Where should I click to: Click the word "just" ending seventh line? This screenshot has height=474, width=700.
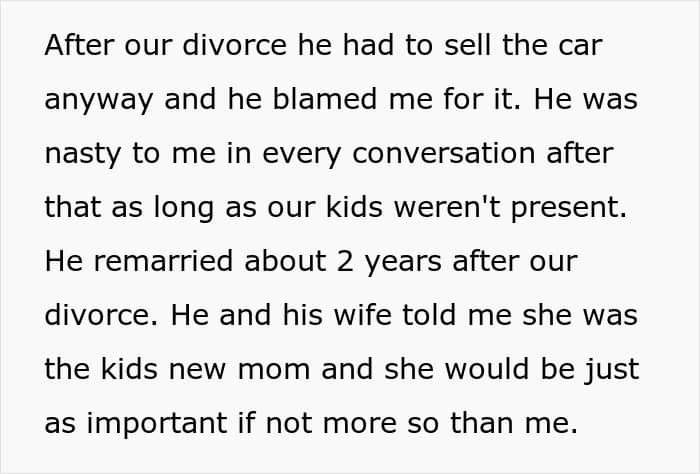click(612, 371)
